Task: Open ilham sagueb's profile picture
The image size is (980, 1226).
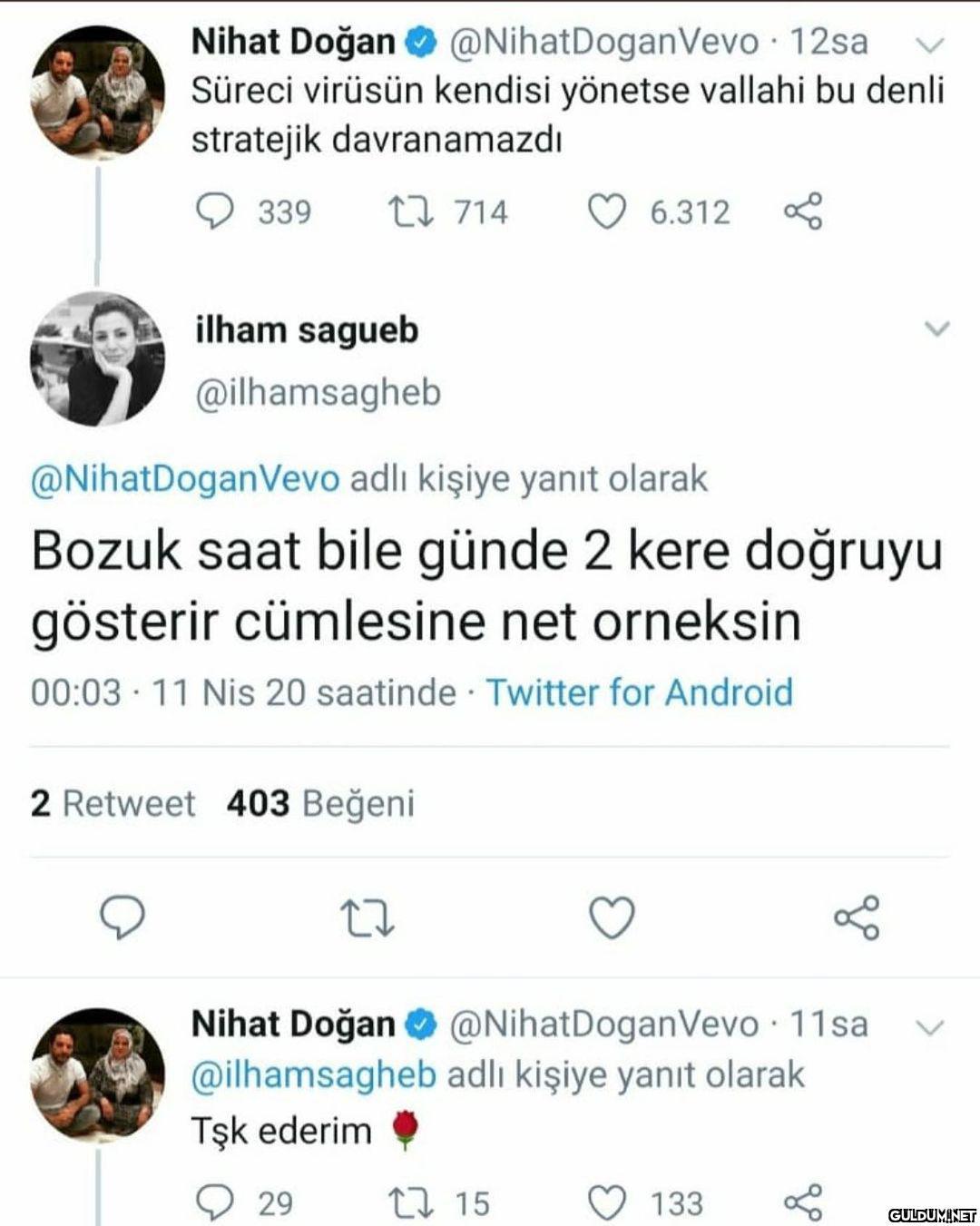Action: point(98,358)
